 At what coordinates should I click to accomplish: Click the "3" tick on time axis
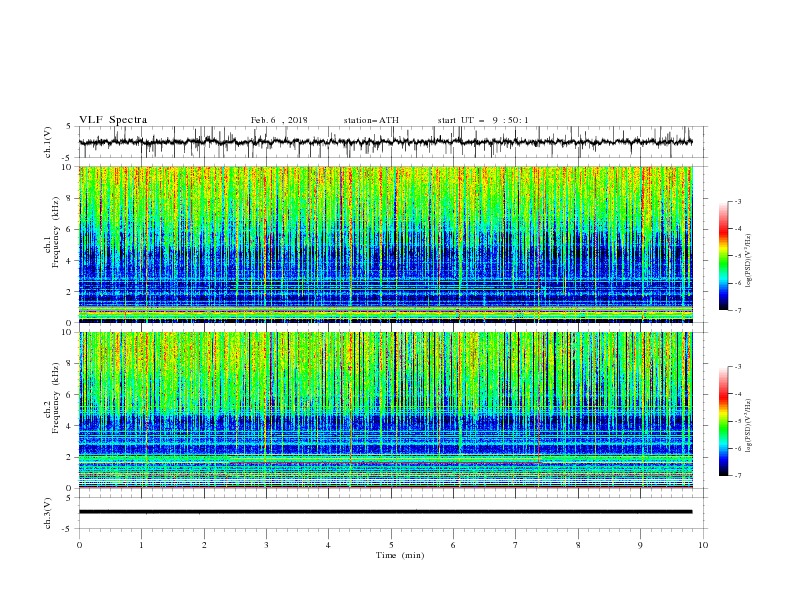coord(266,545)
